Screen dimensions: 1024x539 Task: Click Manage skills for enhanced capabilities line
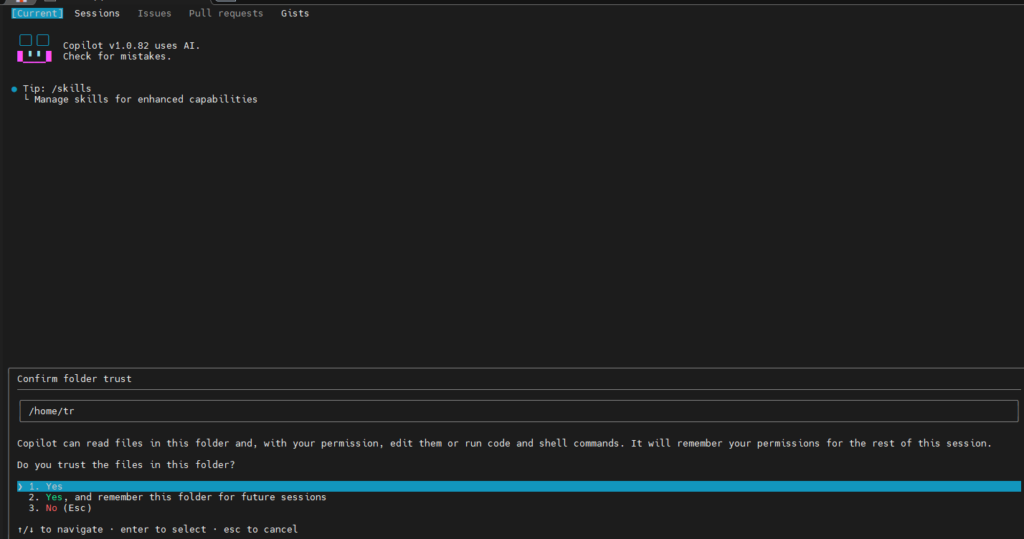coord(146,99)
